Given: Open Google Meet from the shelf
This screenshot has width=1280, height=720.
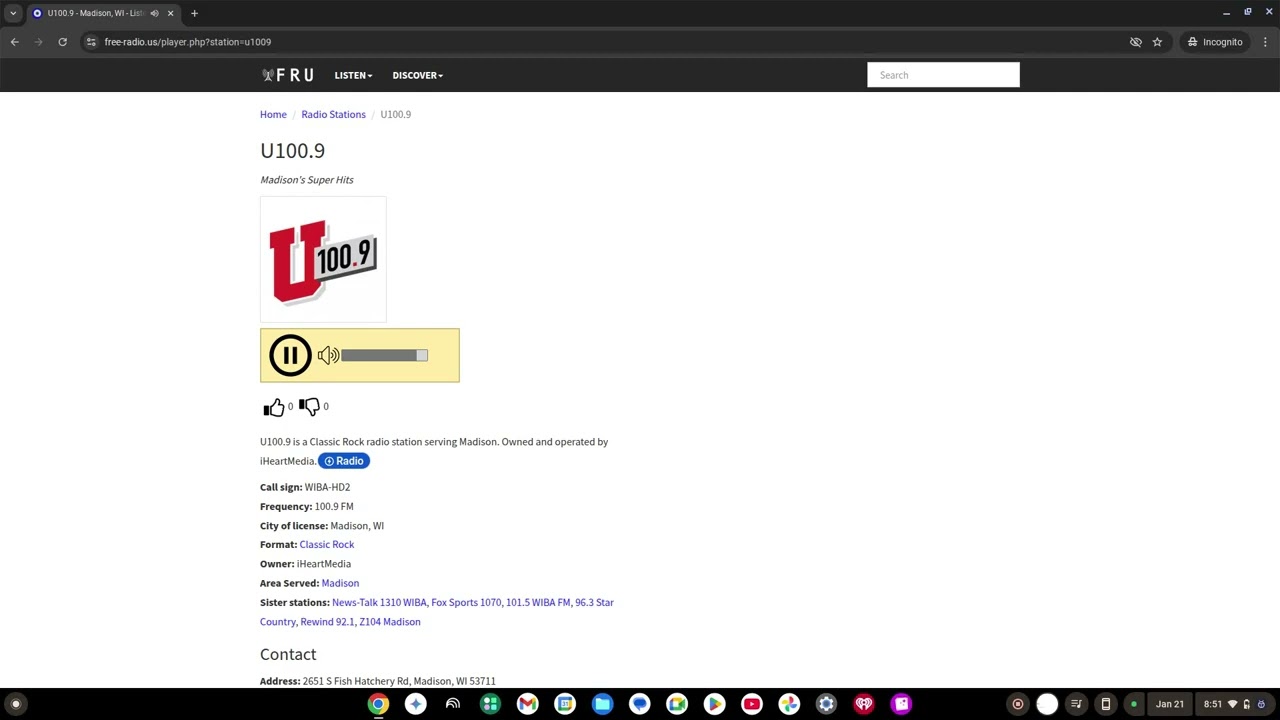Looking at the screenshot, I should point(677,704).
